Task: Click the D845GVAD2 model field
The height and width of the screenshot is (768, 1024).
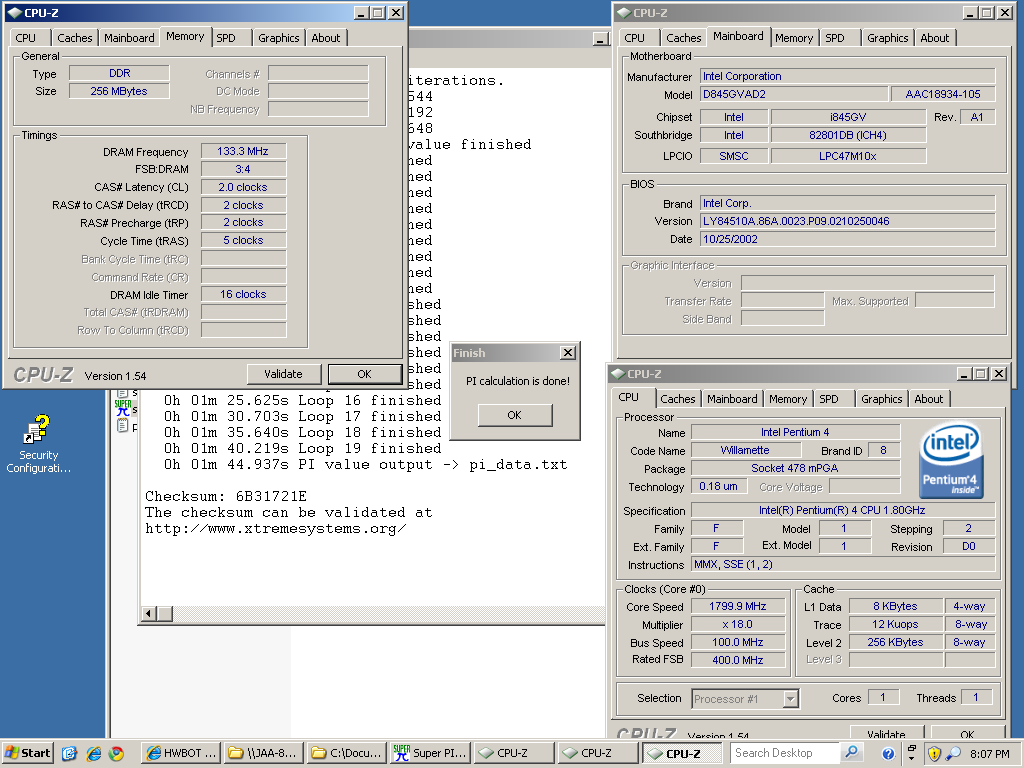Action: [794, 94]
